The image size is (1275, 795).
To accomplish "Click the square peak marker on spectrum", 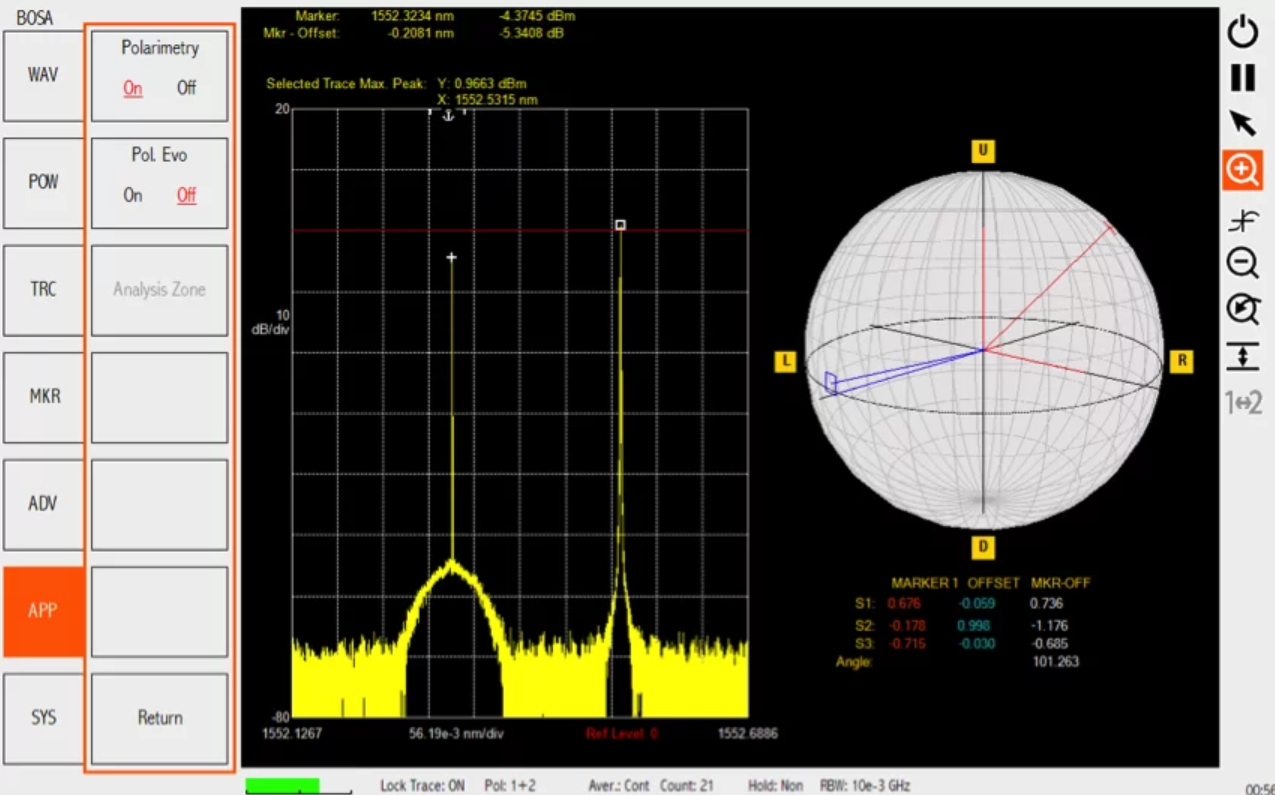I will tap(620, 225).
